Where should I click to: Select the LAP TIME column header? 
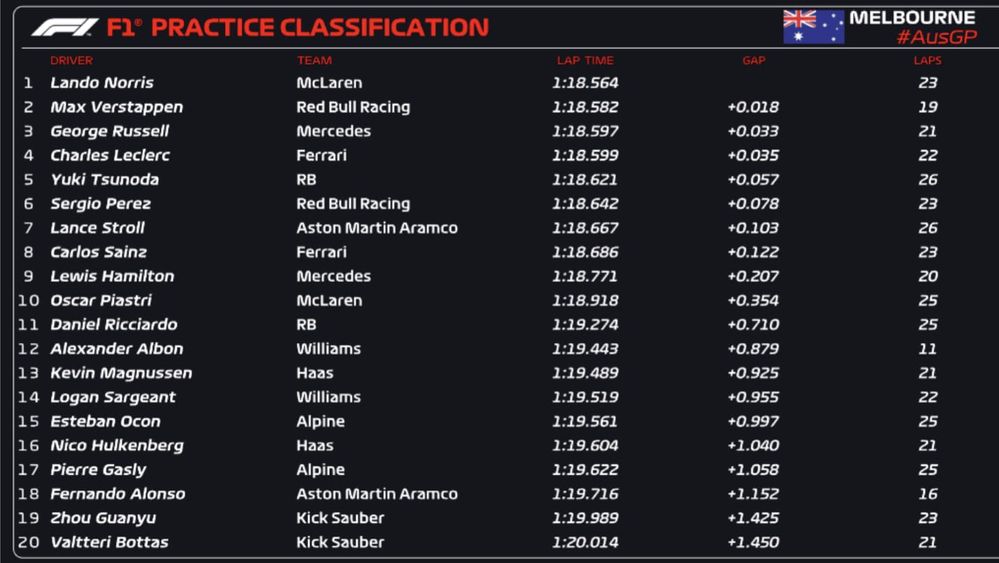point(585,61)
